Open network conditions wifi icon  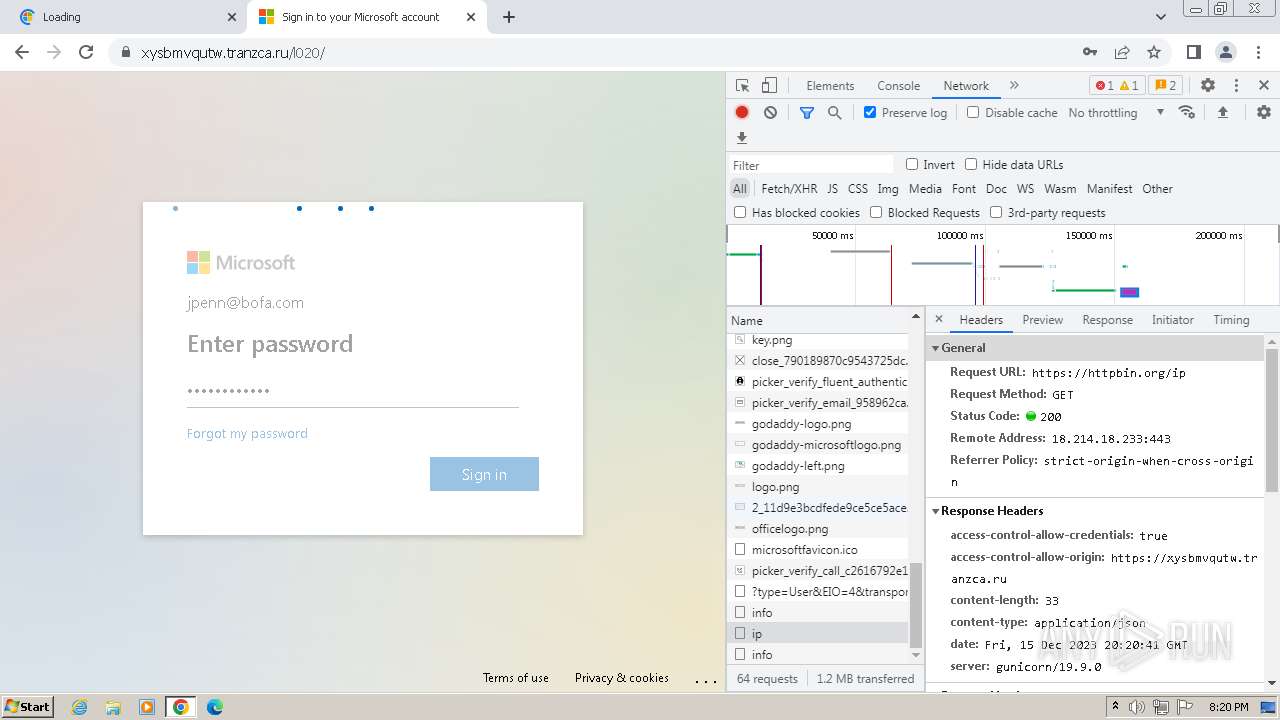pyautogui.click(x=1187, y=112)
